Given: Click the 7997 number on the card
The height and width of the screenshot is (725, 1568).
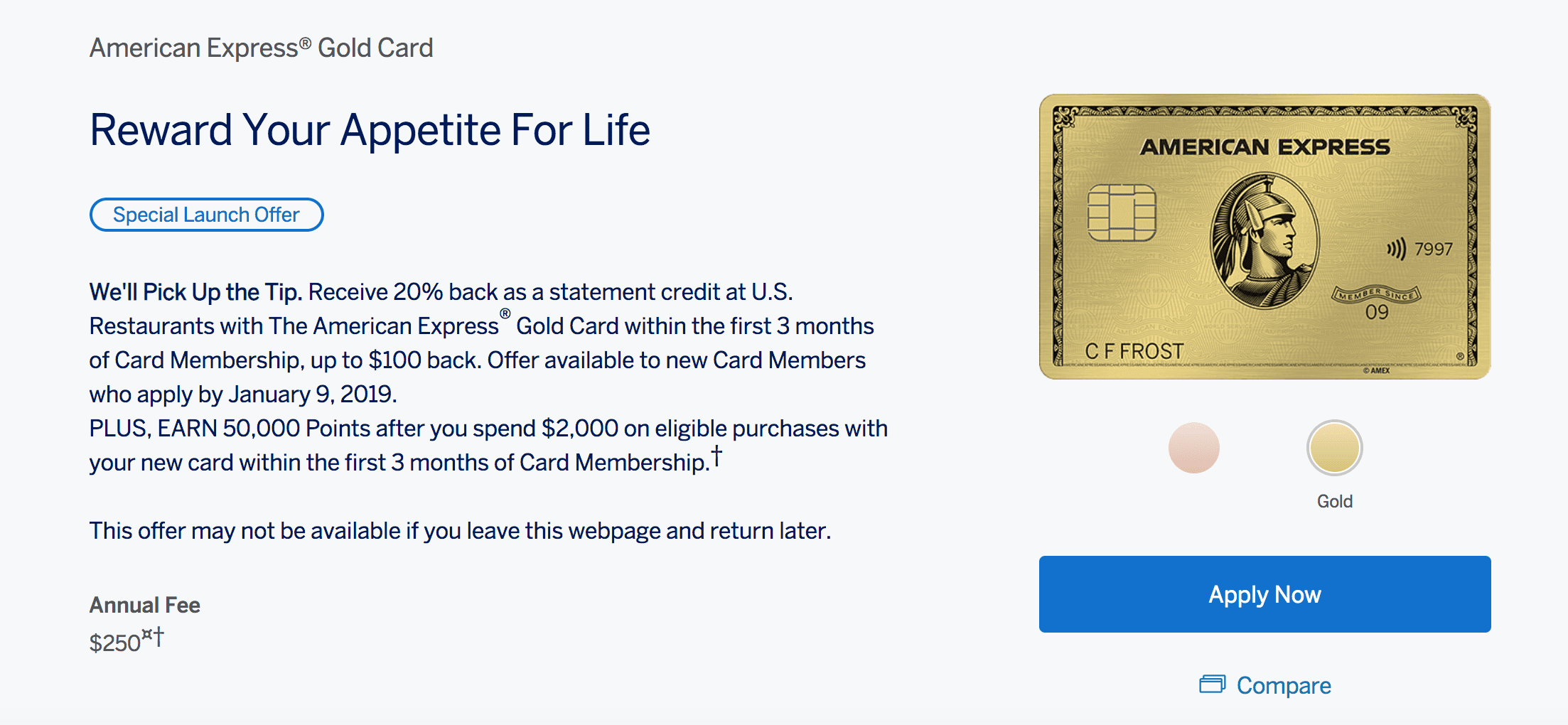Looking at the screenshot, I should (1433, 249).
